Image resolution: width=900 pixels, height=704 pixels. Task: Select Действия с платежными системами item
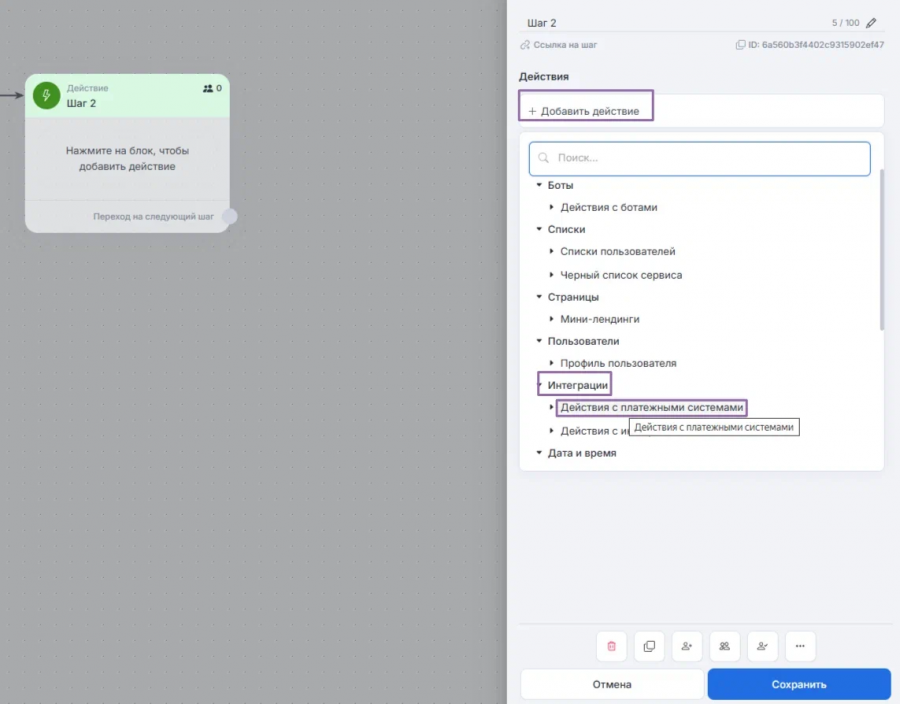[651, 407]
